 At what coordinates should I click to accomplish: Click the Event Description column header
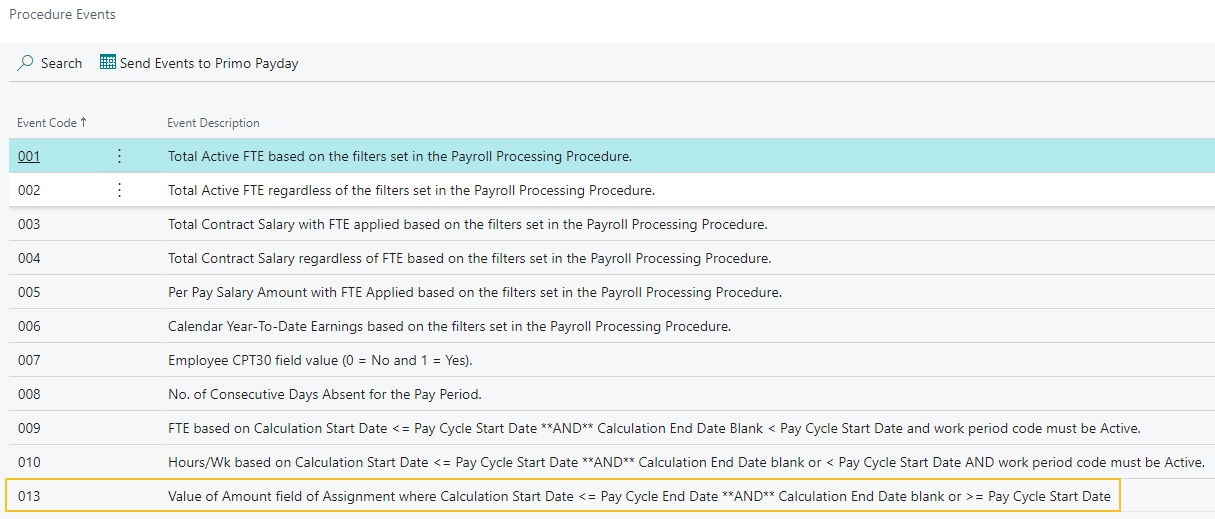coord(213,123)
